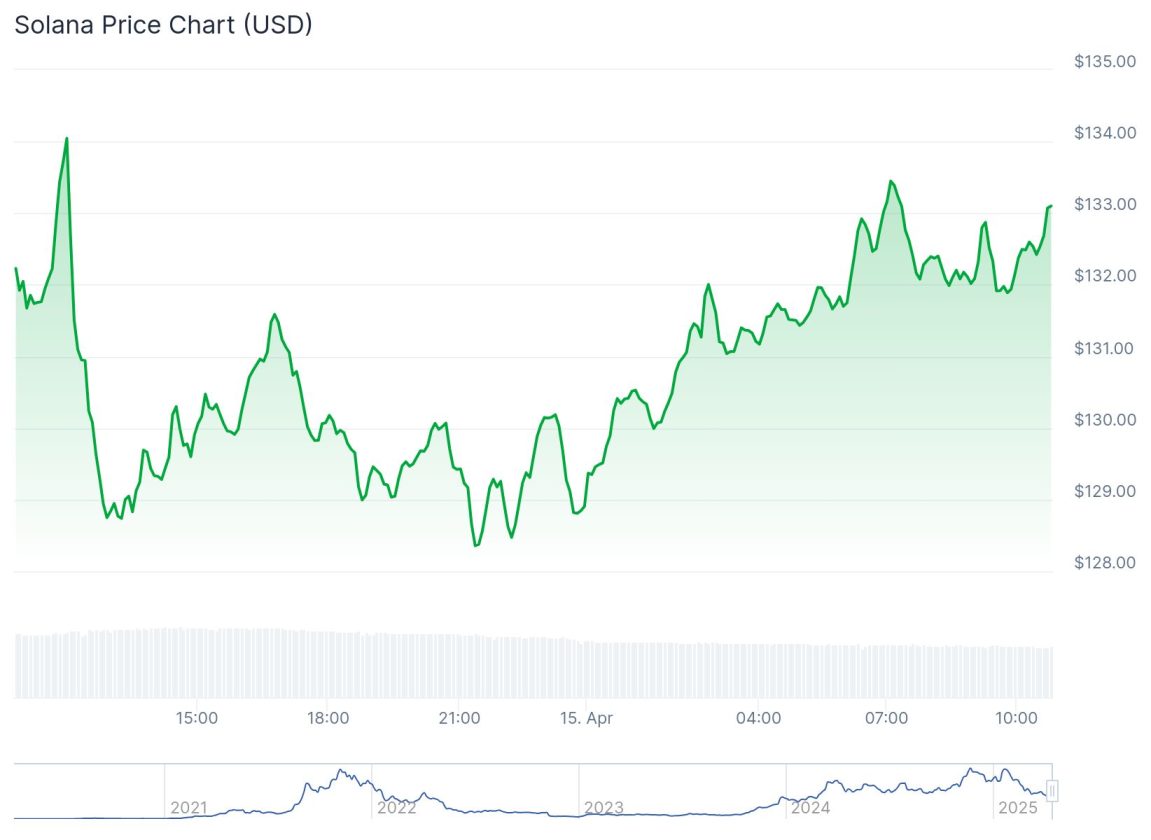Screen dimensions: 1151x840
Task: Click the 10:00 time axis label
Action: tap(1016, 718)
